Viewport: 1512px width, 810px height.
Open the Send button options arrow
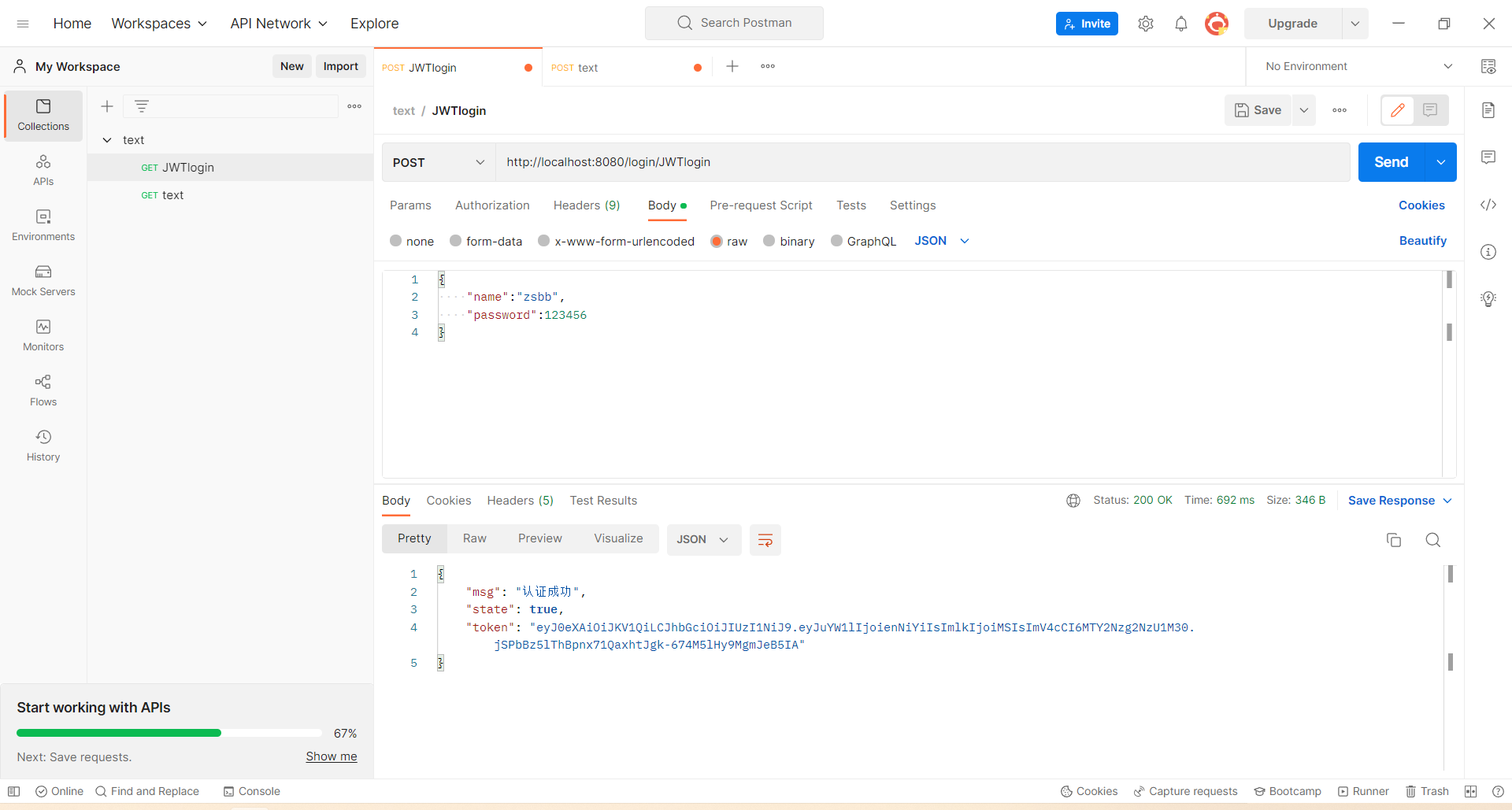point(1441,162)
